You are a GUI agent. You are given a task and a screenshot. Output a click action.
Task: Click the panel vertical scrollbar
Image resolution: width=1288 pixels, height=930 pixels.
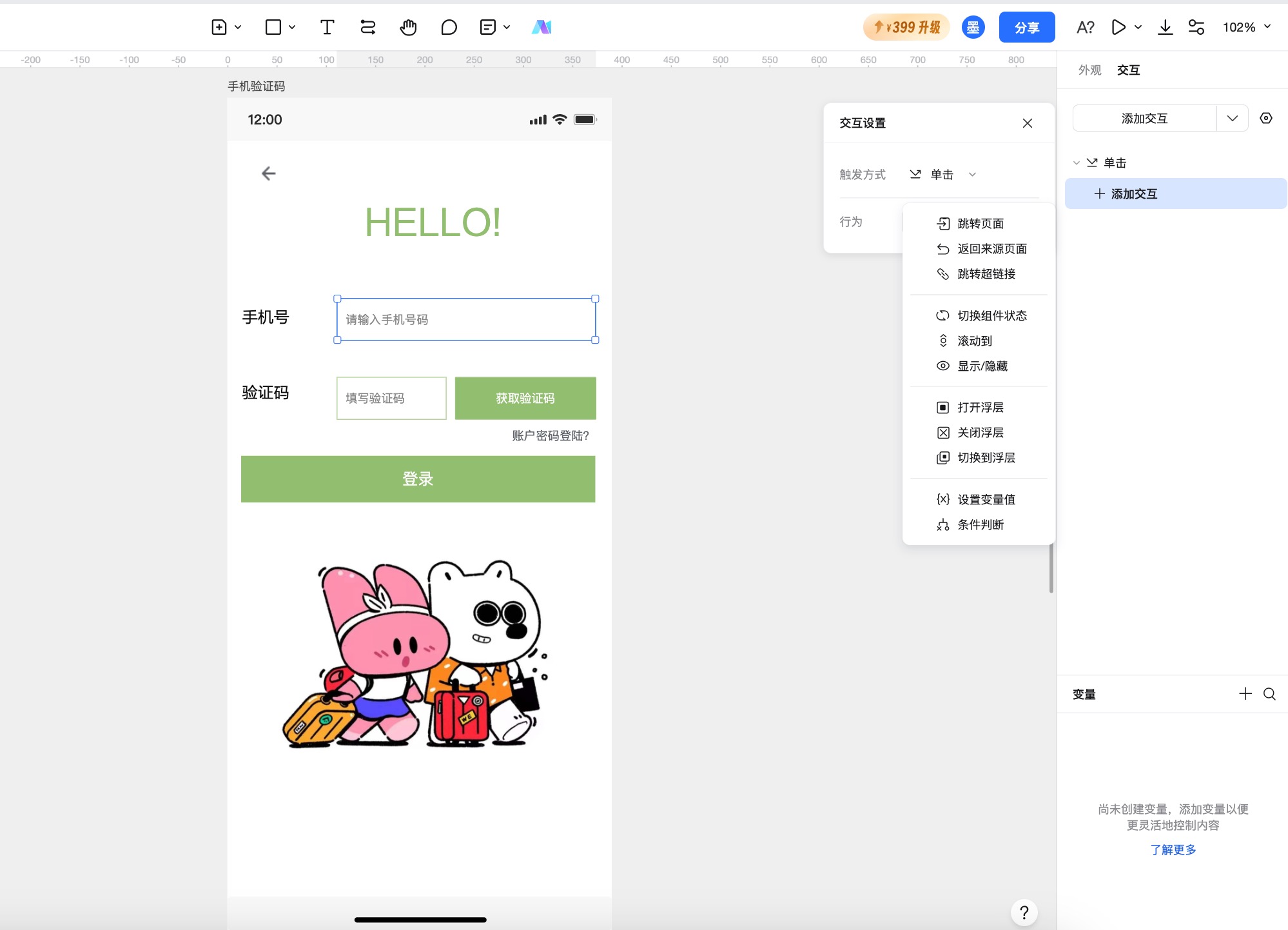click(1051, 568)
